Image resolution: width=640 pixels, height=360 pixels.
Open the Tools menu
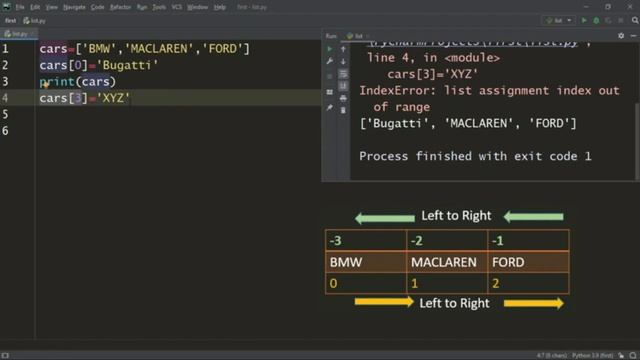159,7
